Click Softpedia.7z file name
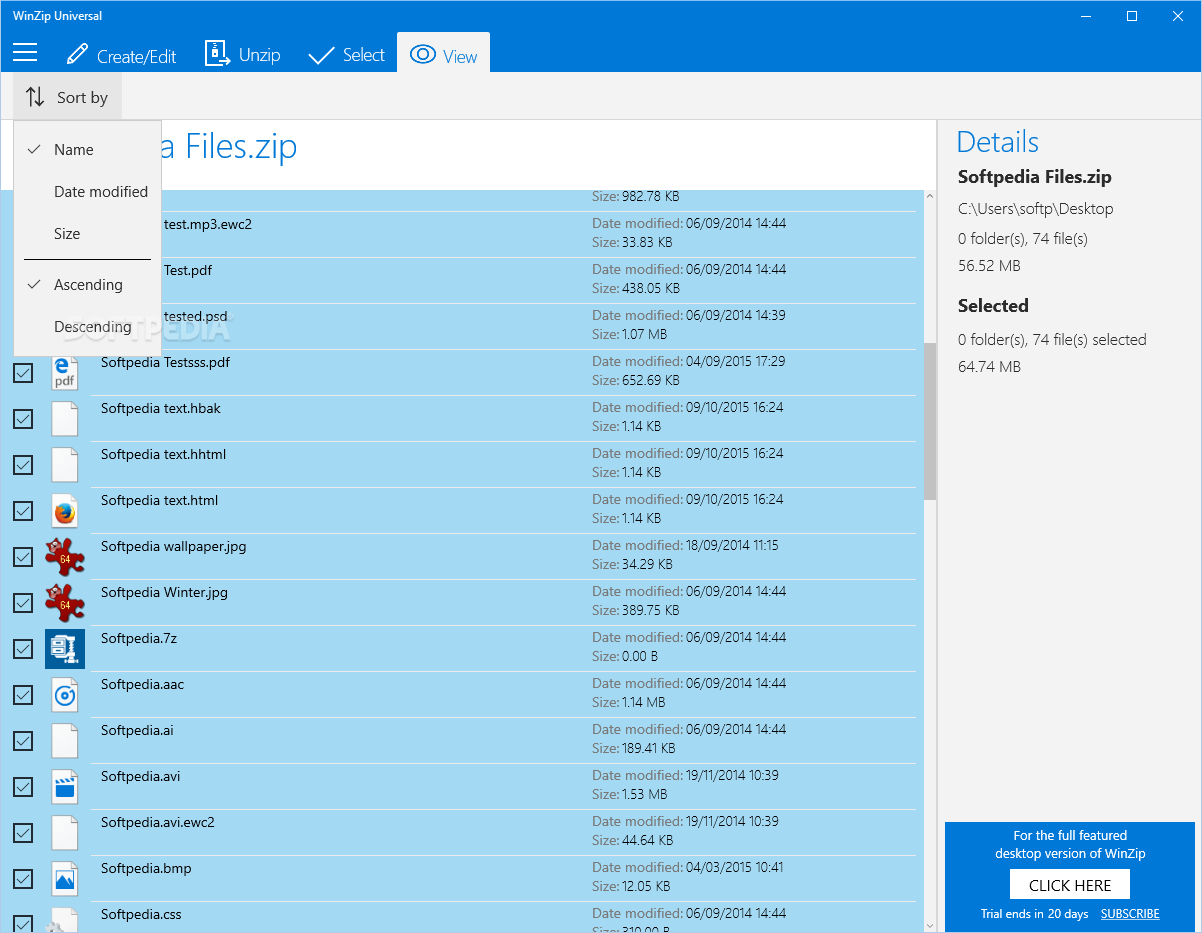 click(139, 638)
